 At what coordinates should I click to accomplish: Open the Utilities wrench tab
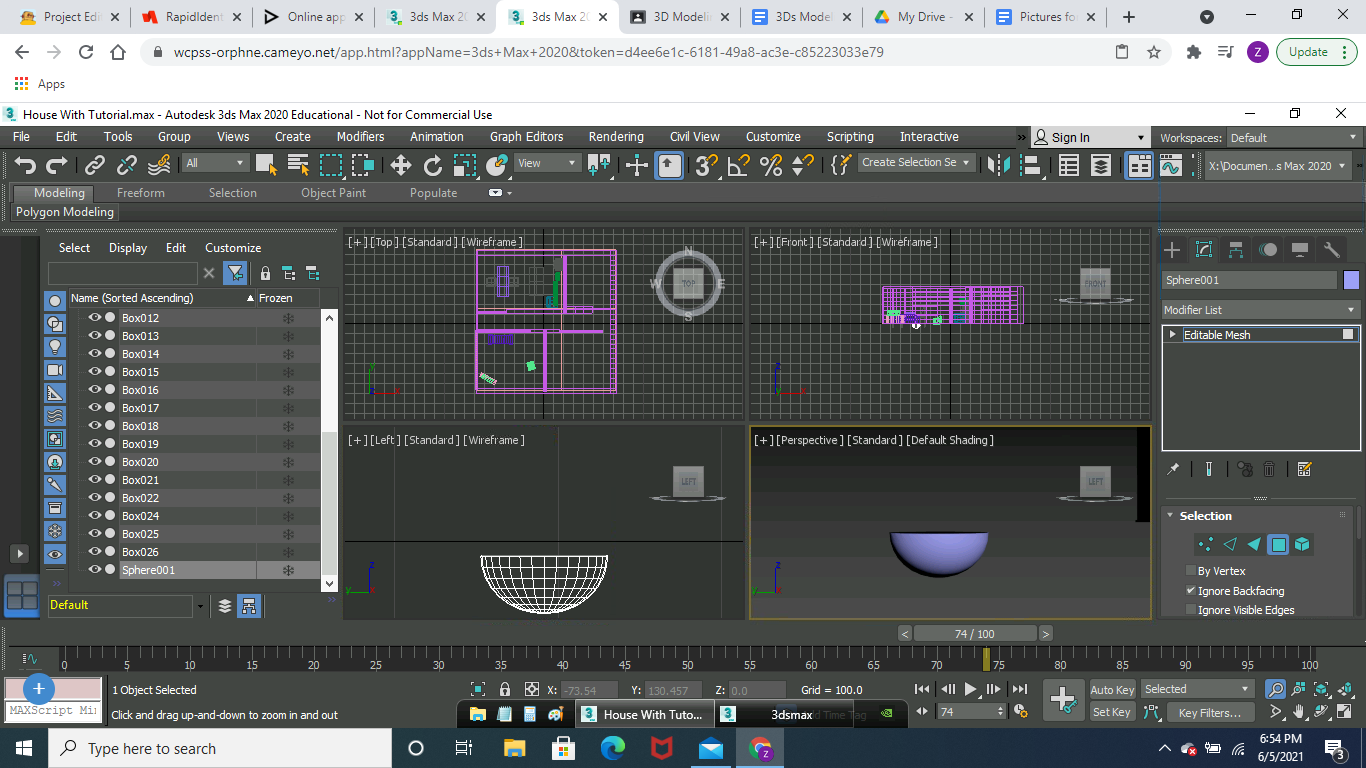tap(1331, 250)
